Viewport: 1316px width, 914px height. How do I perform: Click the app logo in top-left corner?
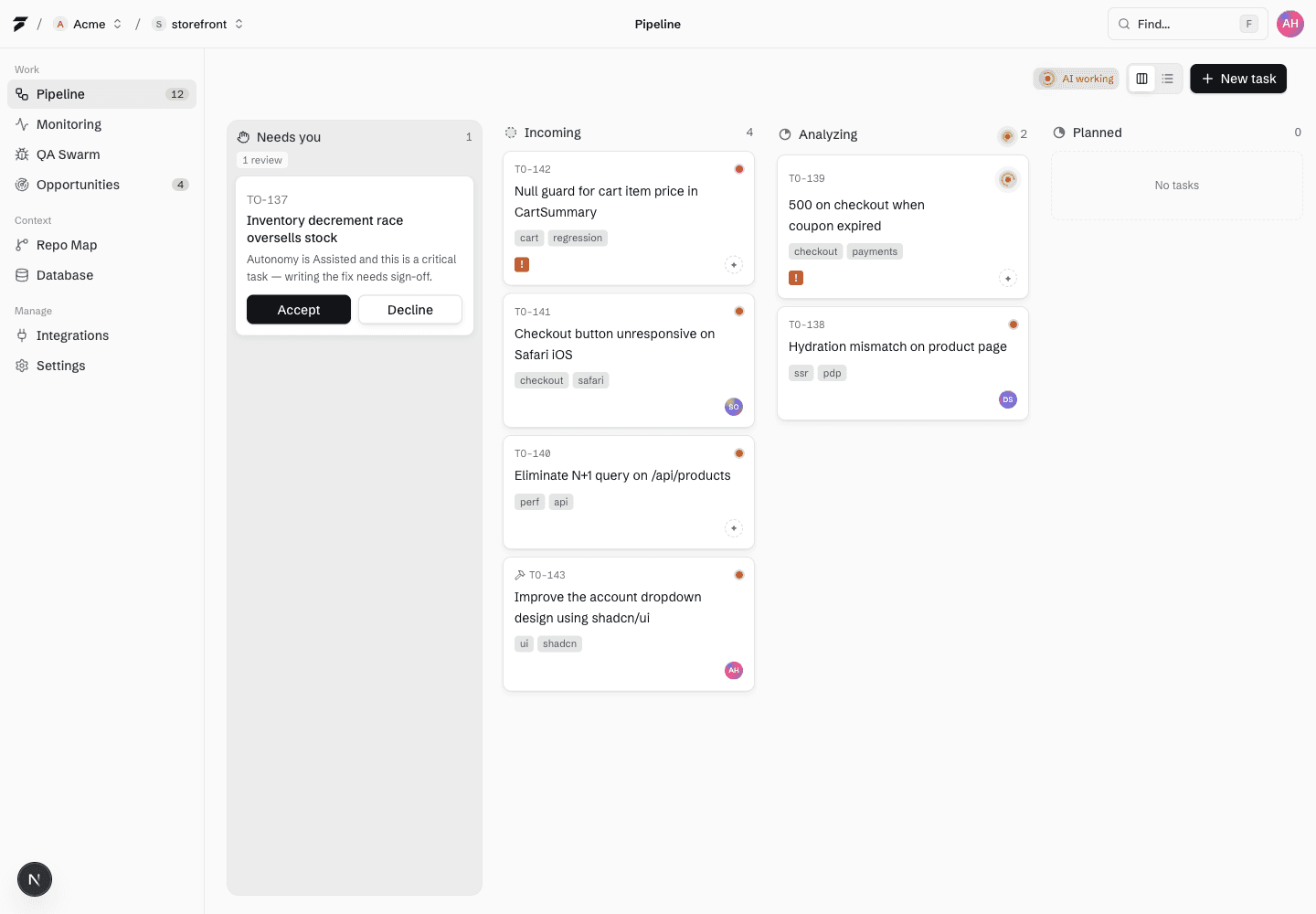pyautogui.click(x=20, y=24)
